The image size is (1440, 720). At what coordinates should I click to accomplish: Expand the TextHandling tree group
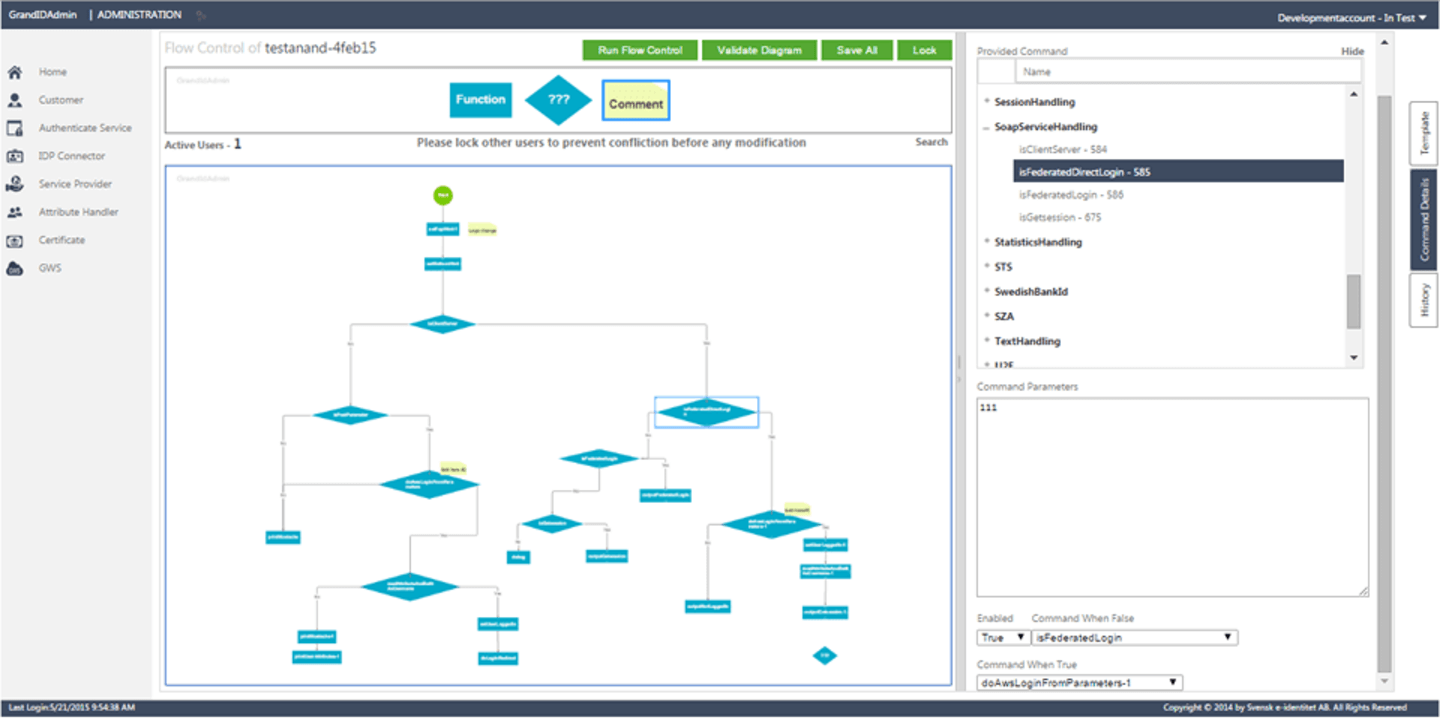click(987, 341)
